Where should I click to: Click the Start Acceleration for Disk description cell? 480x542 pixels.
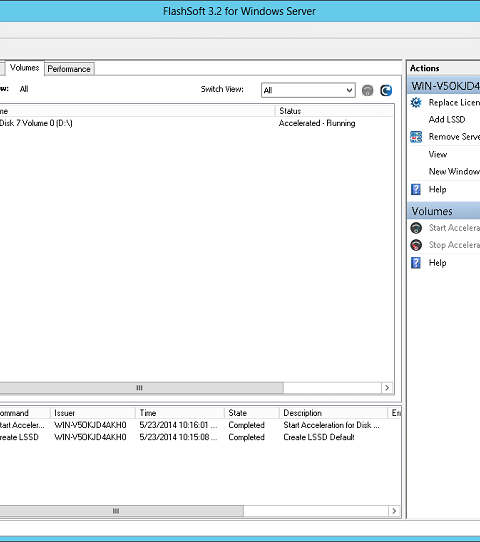pyautogui.click(x=331, y=425)
